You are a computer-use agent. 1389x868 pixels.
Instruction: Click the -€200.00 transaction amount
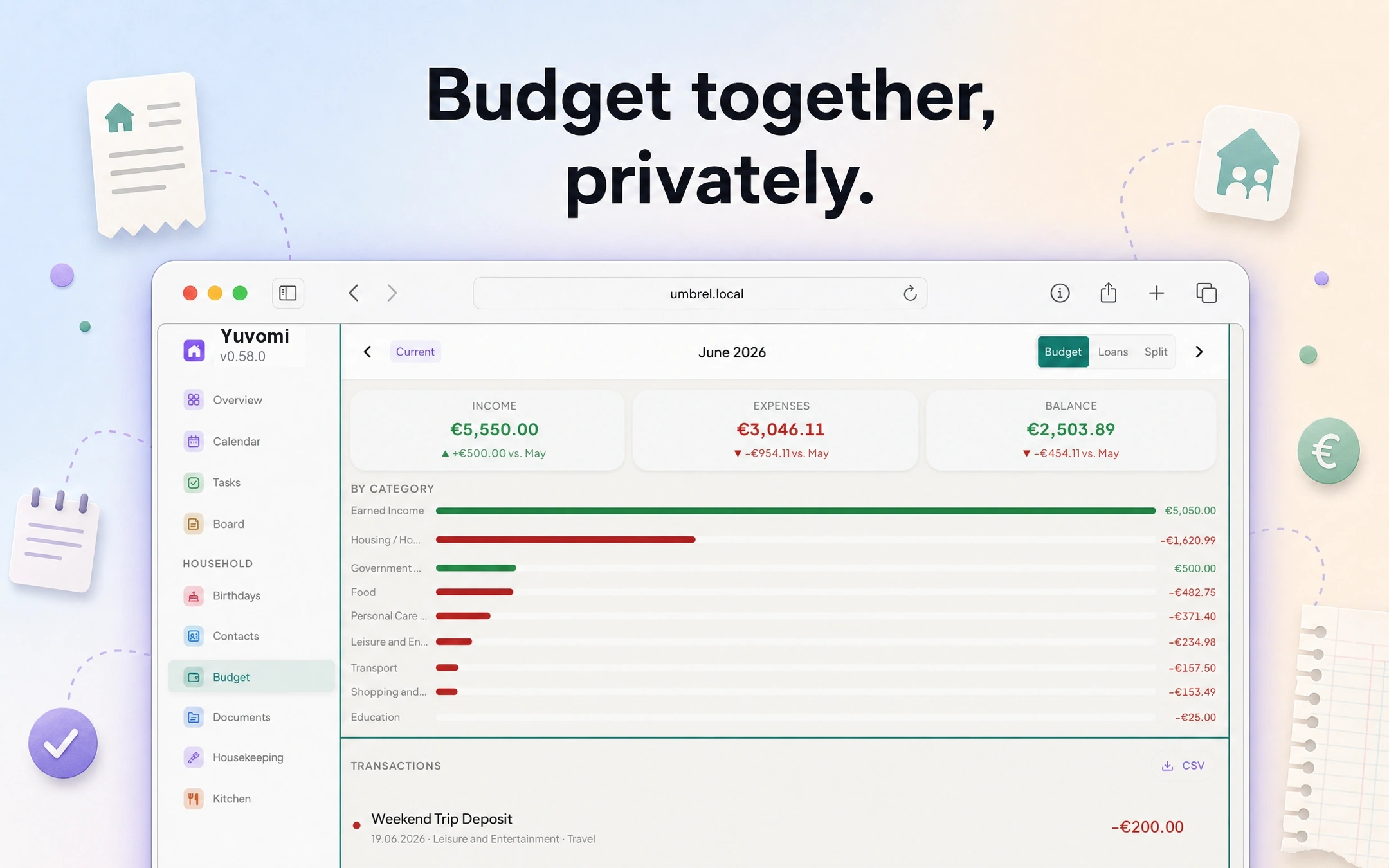pos(1147,827)
